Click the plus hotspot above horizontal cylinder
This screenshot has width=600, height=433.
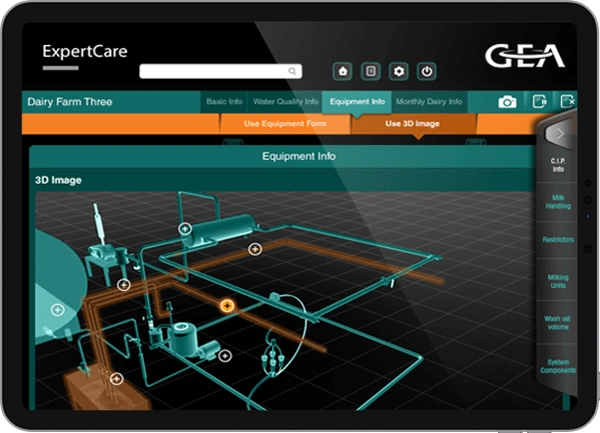click(185, 229)
